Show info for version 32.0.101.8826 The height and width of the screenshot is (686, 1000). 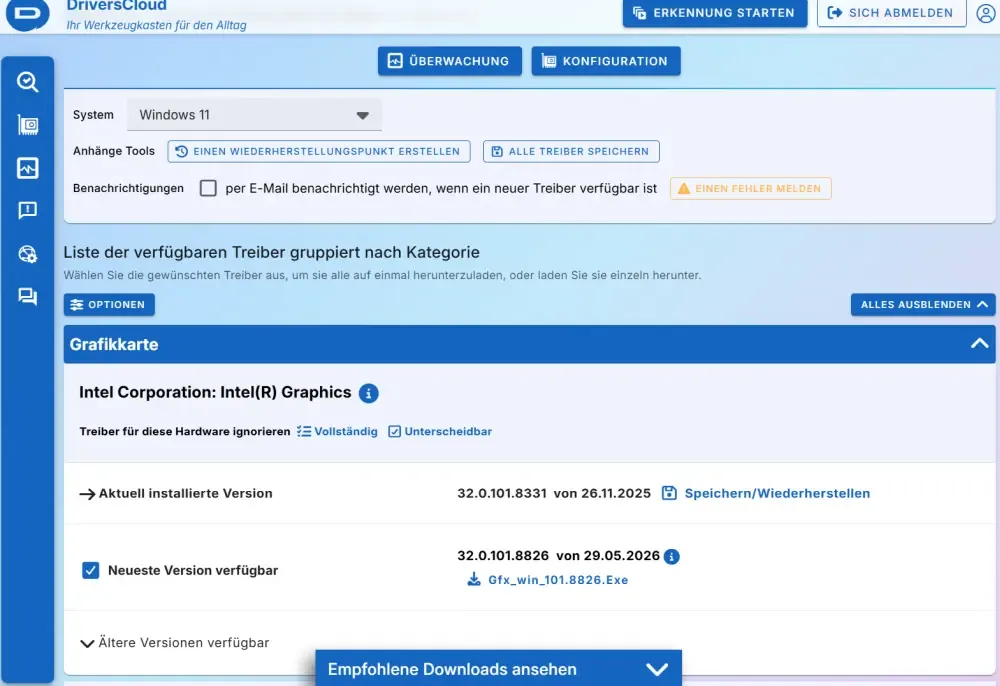coord(672,557)
